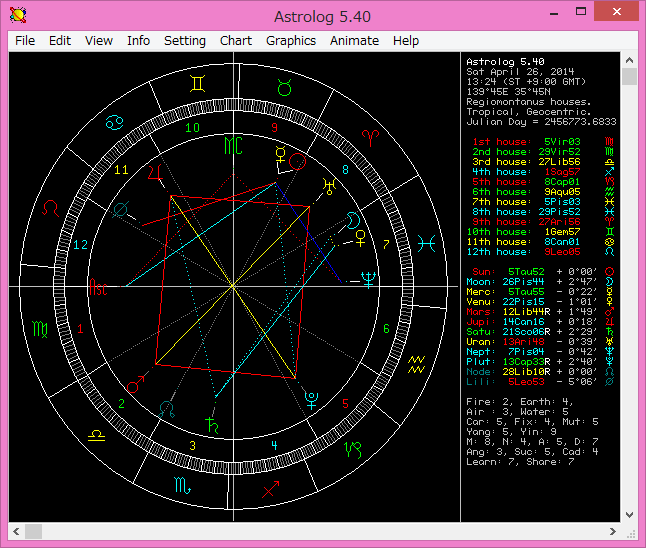Click the 'Plut: 13Cap33R' row

(x=541, y=362)
